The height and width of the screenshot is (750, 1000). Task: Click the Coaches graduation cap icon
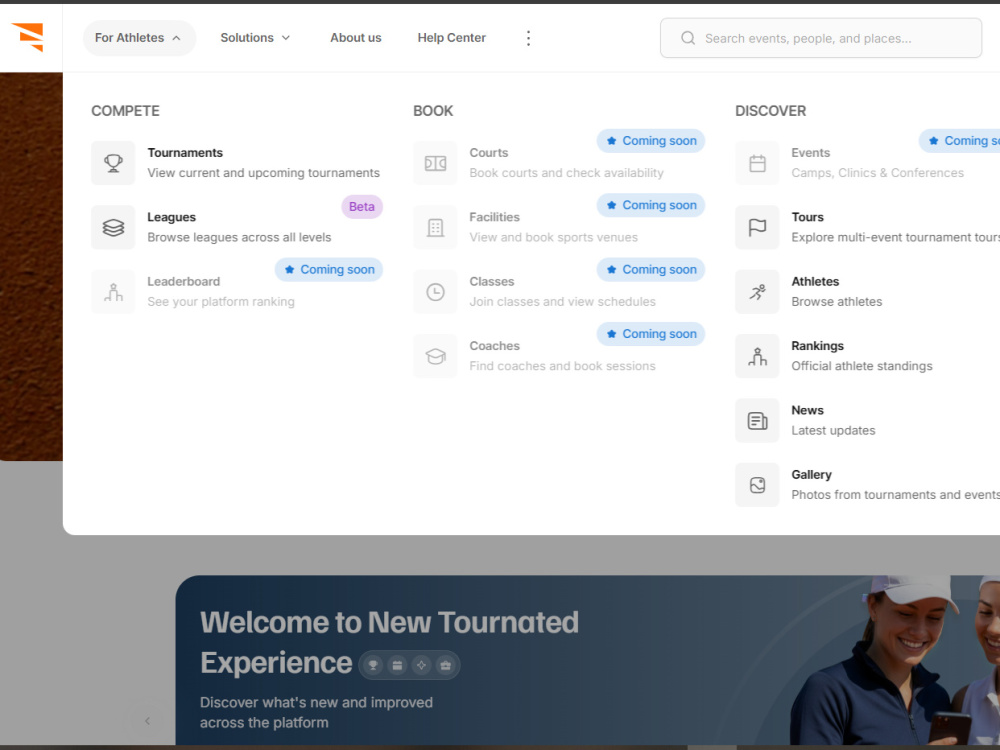coord(435,357)
